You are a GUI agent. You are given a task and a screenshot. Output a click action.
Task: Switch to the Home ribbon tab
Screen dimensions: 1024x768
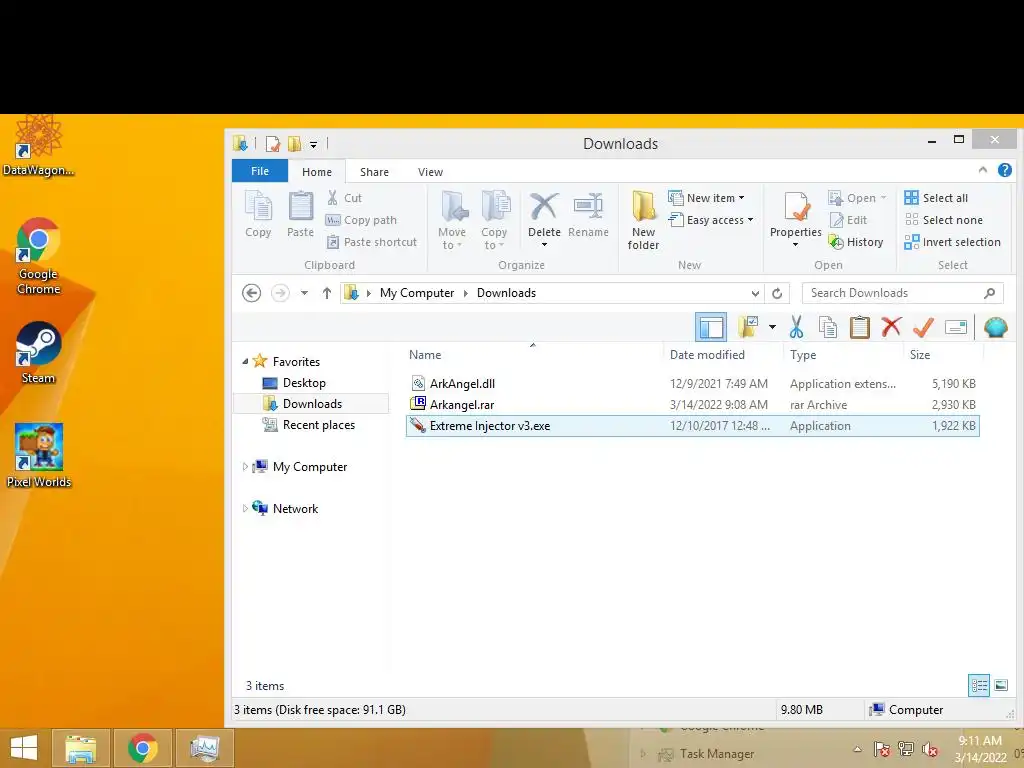[x=317, y=172]
